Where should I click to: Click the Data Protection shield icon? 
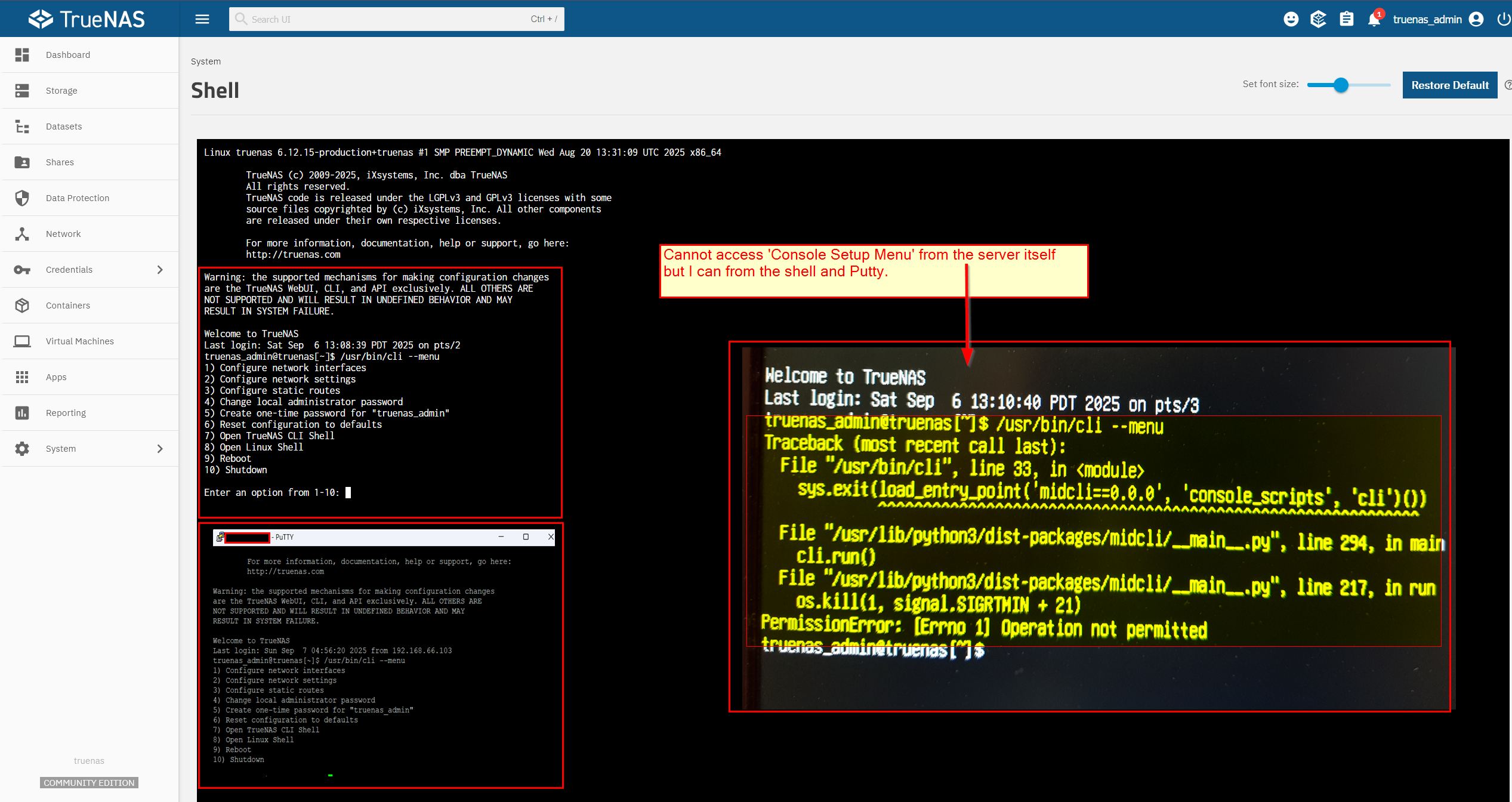pyautogui.click(x=22, y=198)
